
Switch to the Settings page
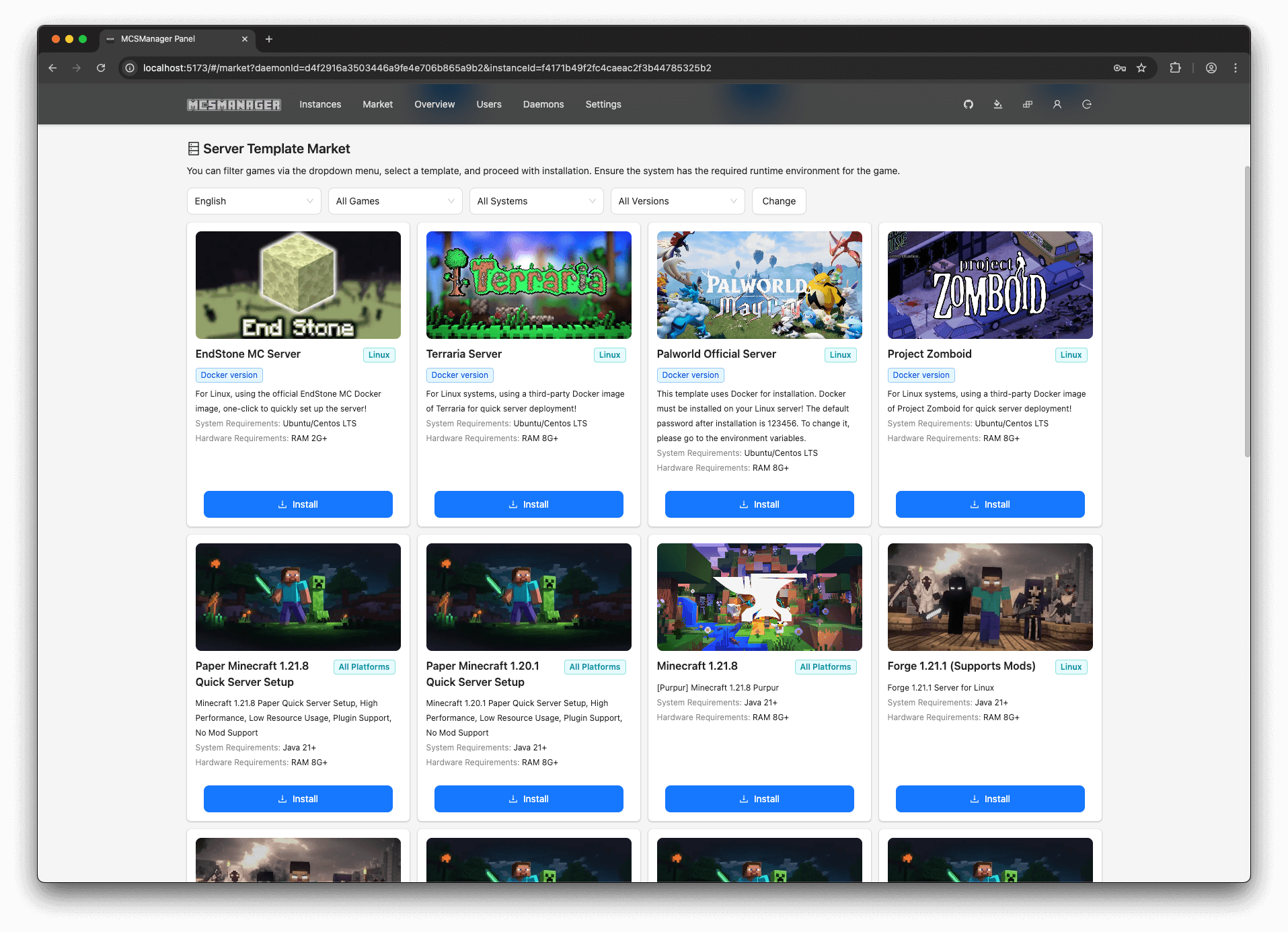coord(603,104)
